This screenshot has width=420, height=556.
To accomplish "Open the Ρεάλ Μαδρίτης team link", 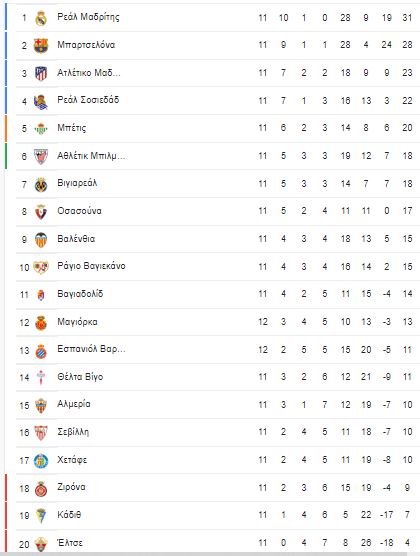I will tap(88, 17).
